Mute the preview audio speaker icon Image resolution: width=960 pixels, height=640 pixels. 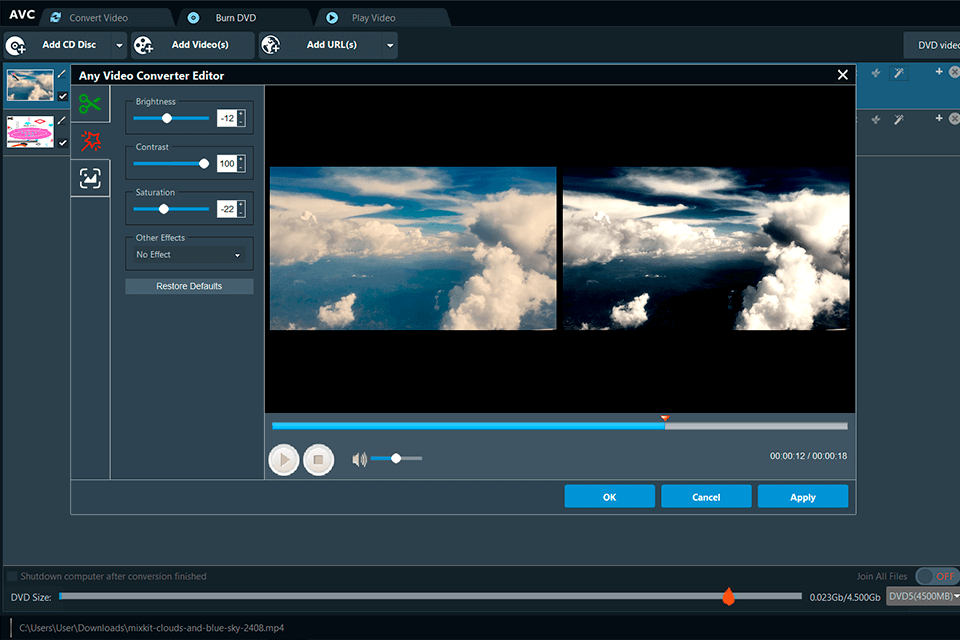pyautogui.click(x=360, y=458)
